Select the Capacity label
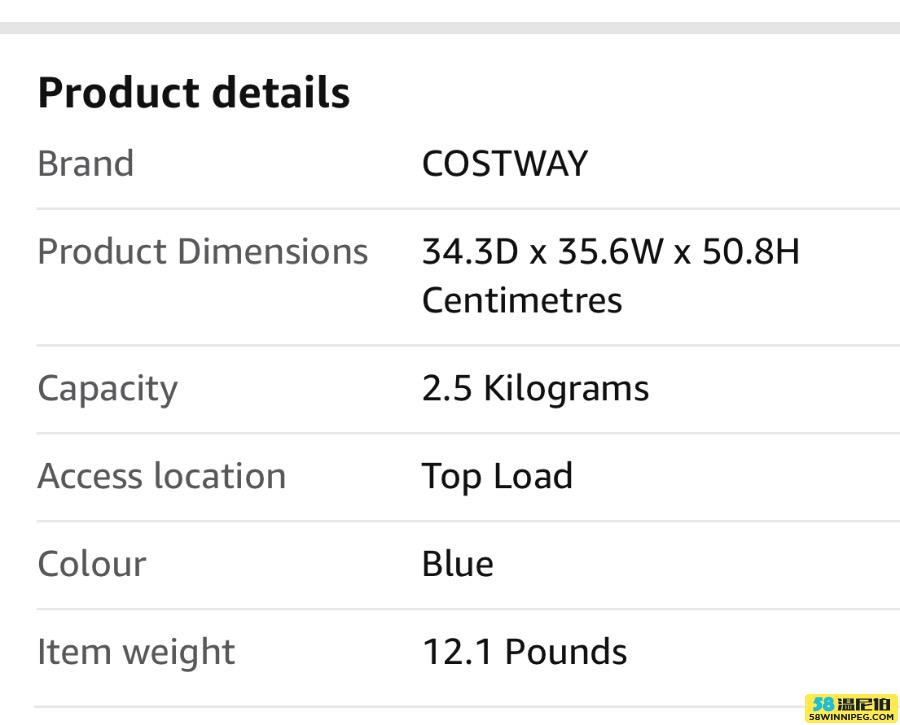This screenshot has height=725, width=900. coord(108,389)
